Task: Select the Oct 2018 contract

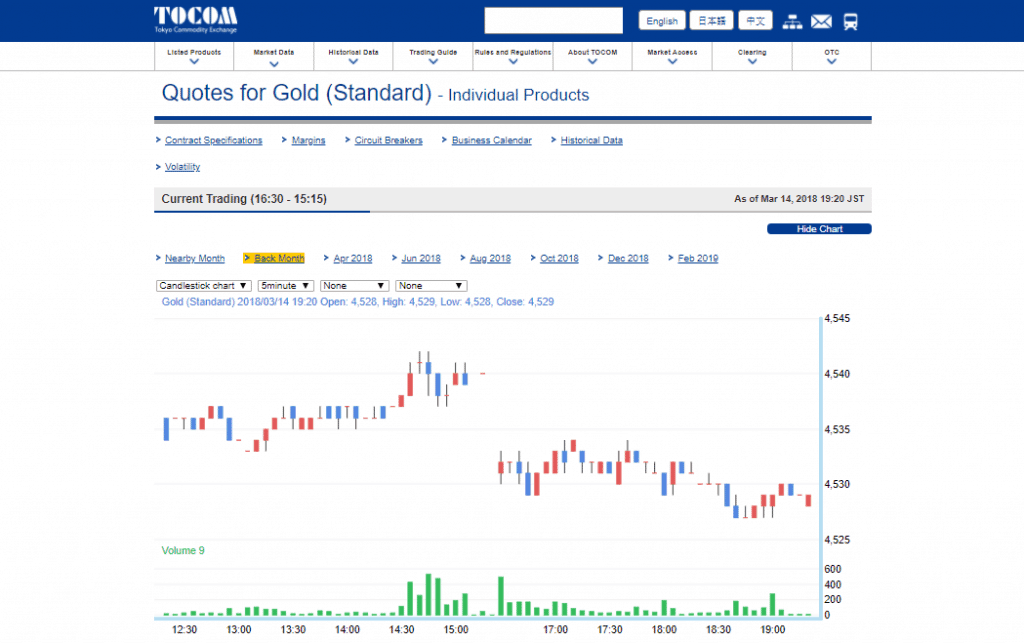Action: [x=559, y=259]
